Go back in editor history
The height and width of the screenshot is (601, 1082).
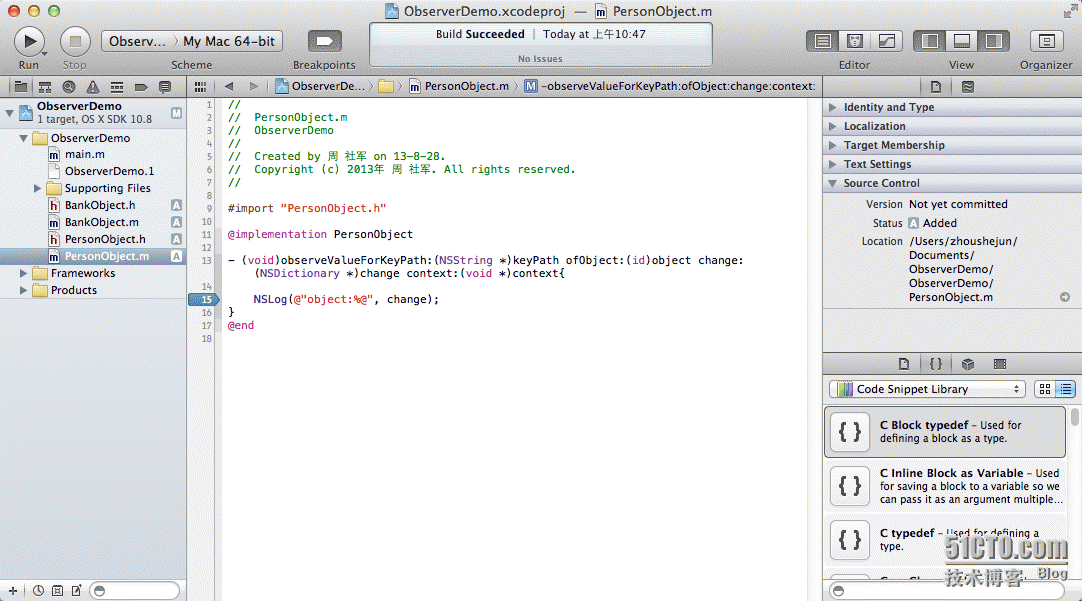click(x=229, y=86)
